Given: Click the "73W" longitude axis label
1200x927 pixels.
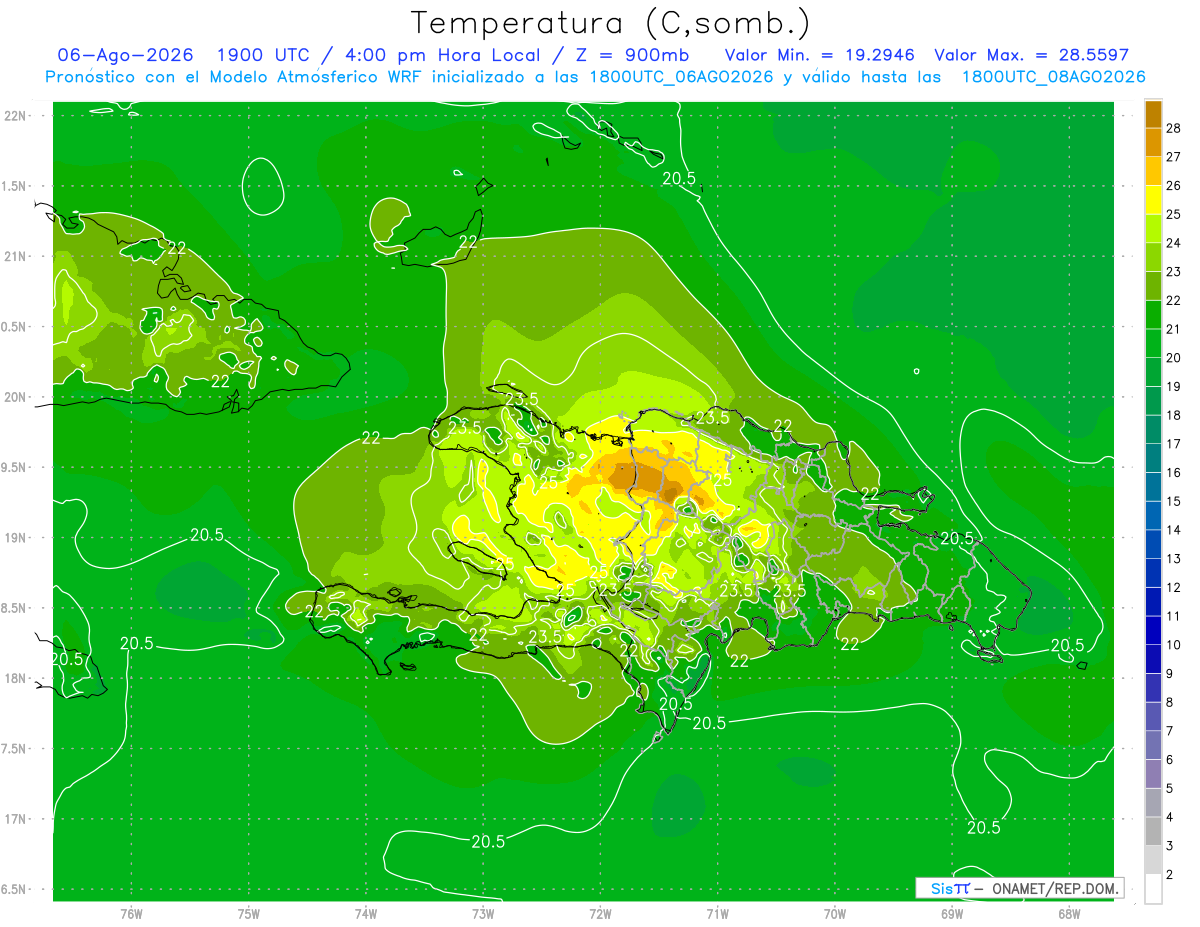Looking at the screenshot, I should click(x=483, y=913).
